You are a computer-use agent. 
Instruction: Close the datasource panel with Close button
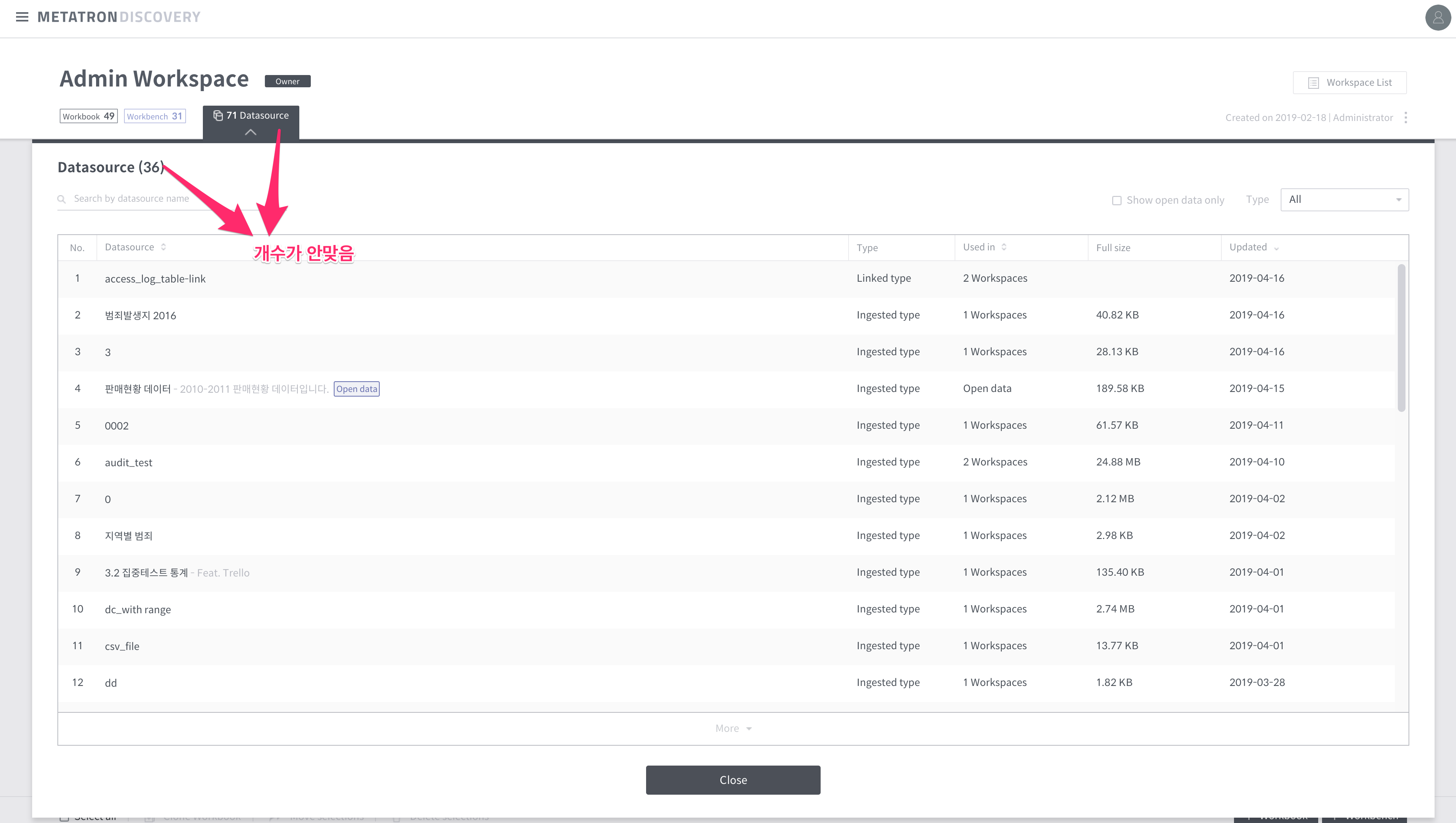click(733, 779)
